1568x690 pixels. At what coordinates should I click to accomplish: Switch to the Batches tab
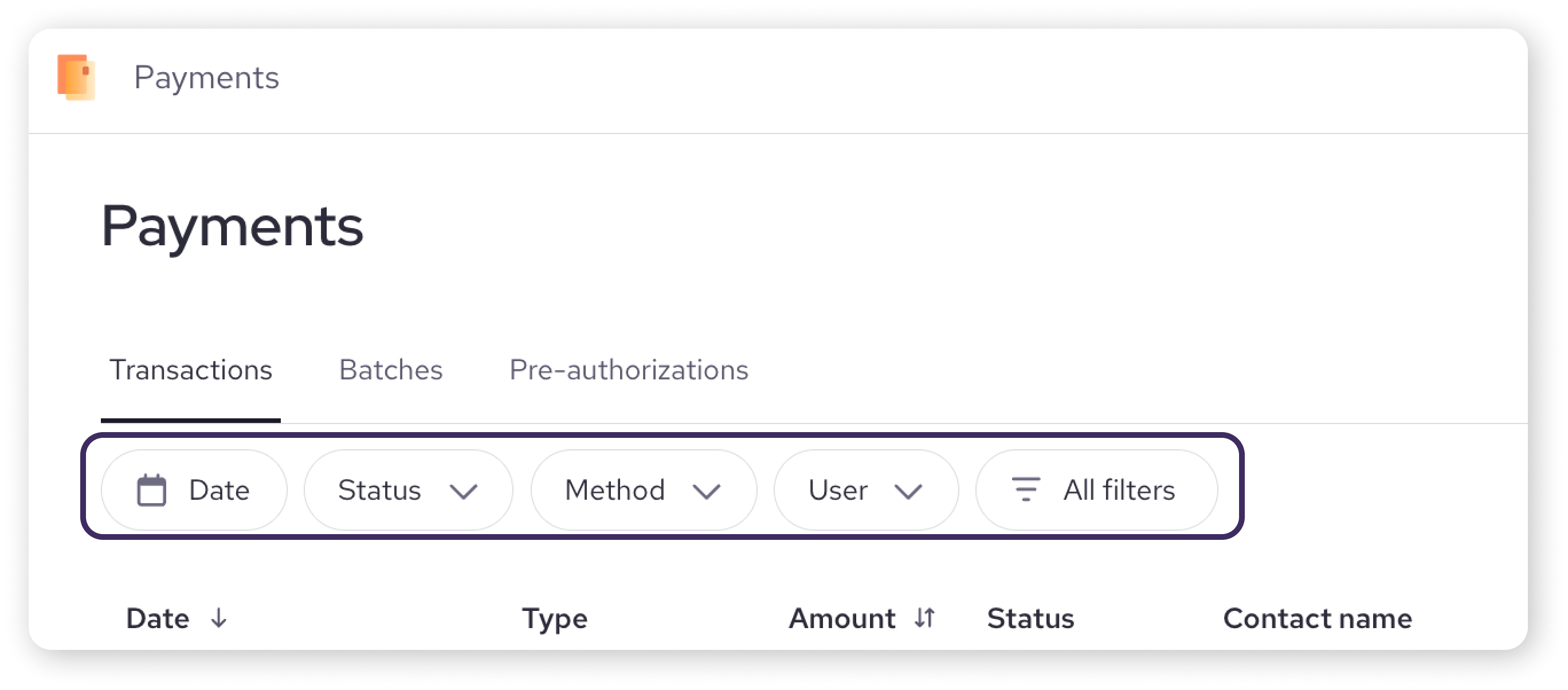click(x=391, y=369)
